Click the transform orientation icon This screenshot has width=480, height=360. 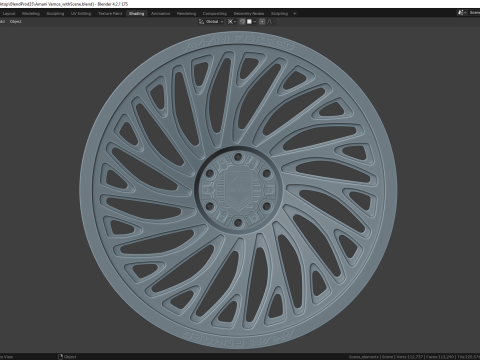tap(201, 22)
